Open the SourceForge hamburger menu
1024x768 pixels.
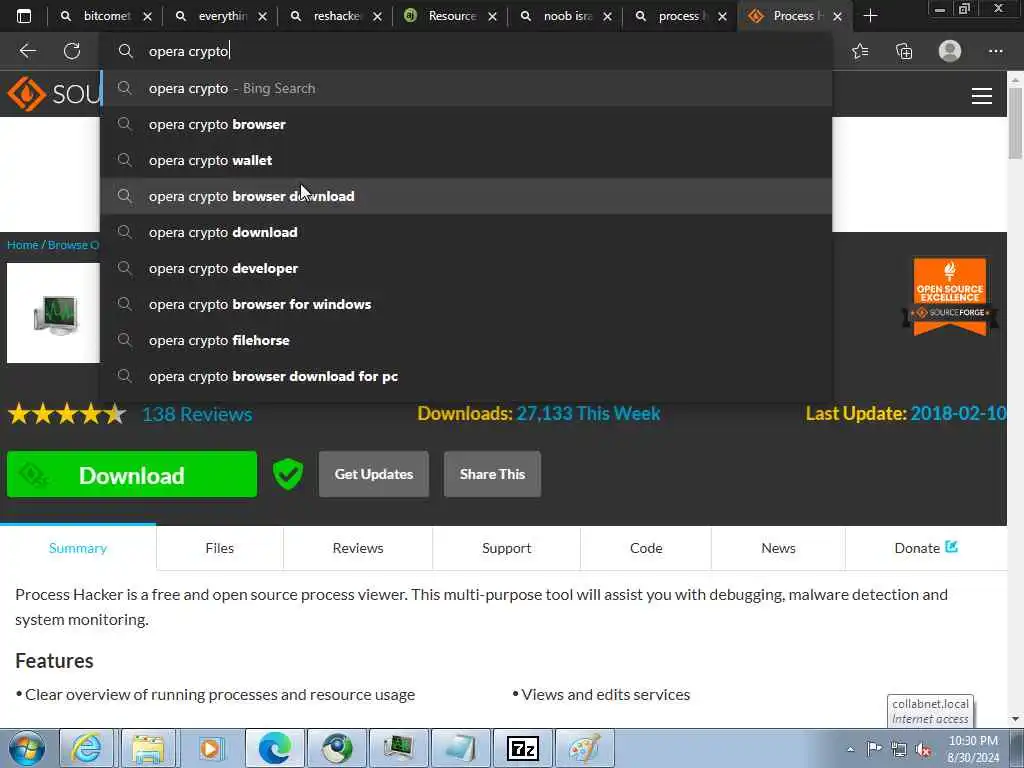(982, 96)
